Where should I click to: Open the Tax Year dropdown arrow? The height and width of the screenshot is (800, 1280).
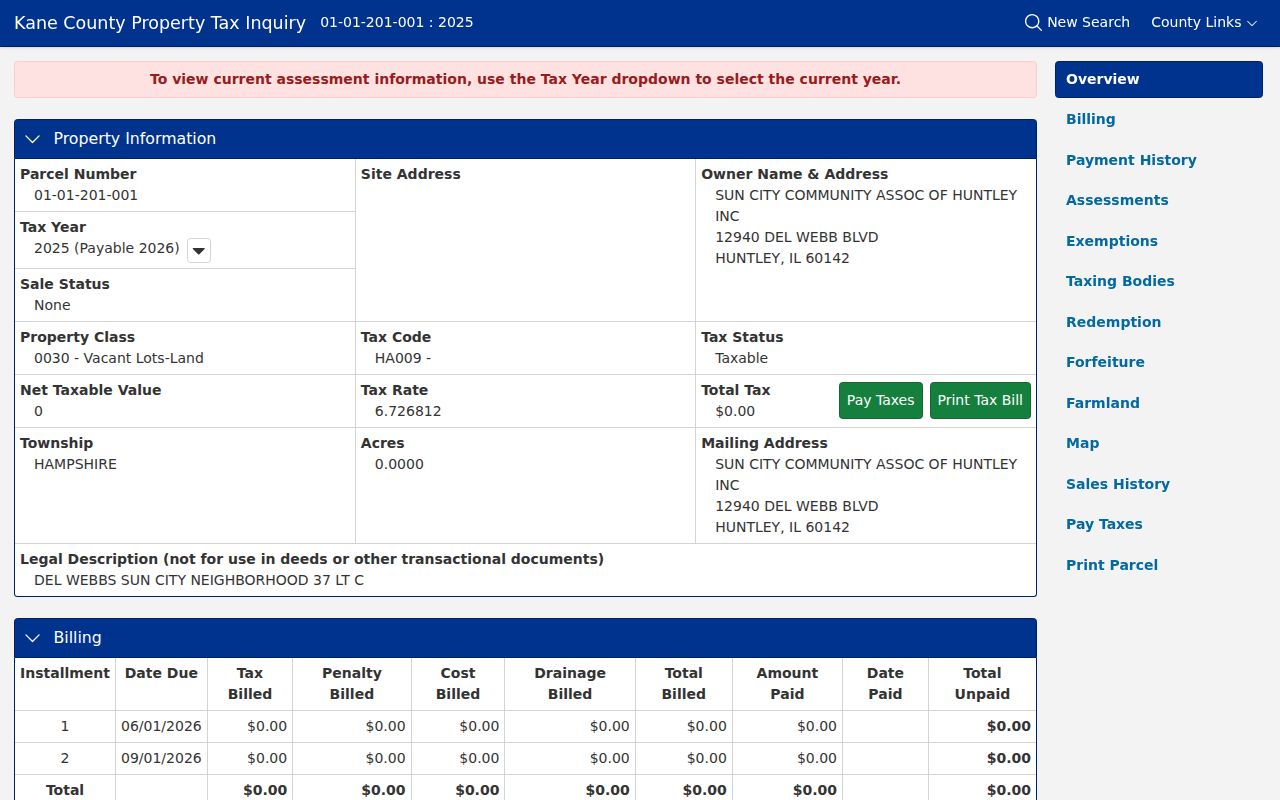coord(199,250)
